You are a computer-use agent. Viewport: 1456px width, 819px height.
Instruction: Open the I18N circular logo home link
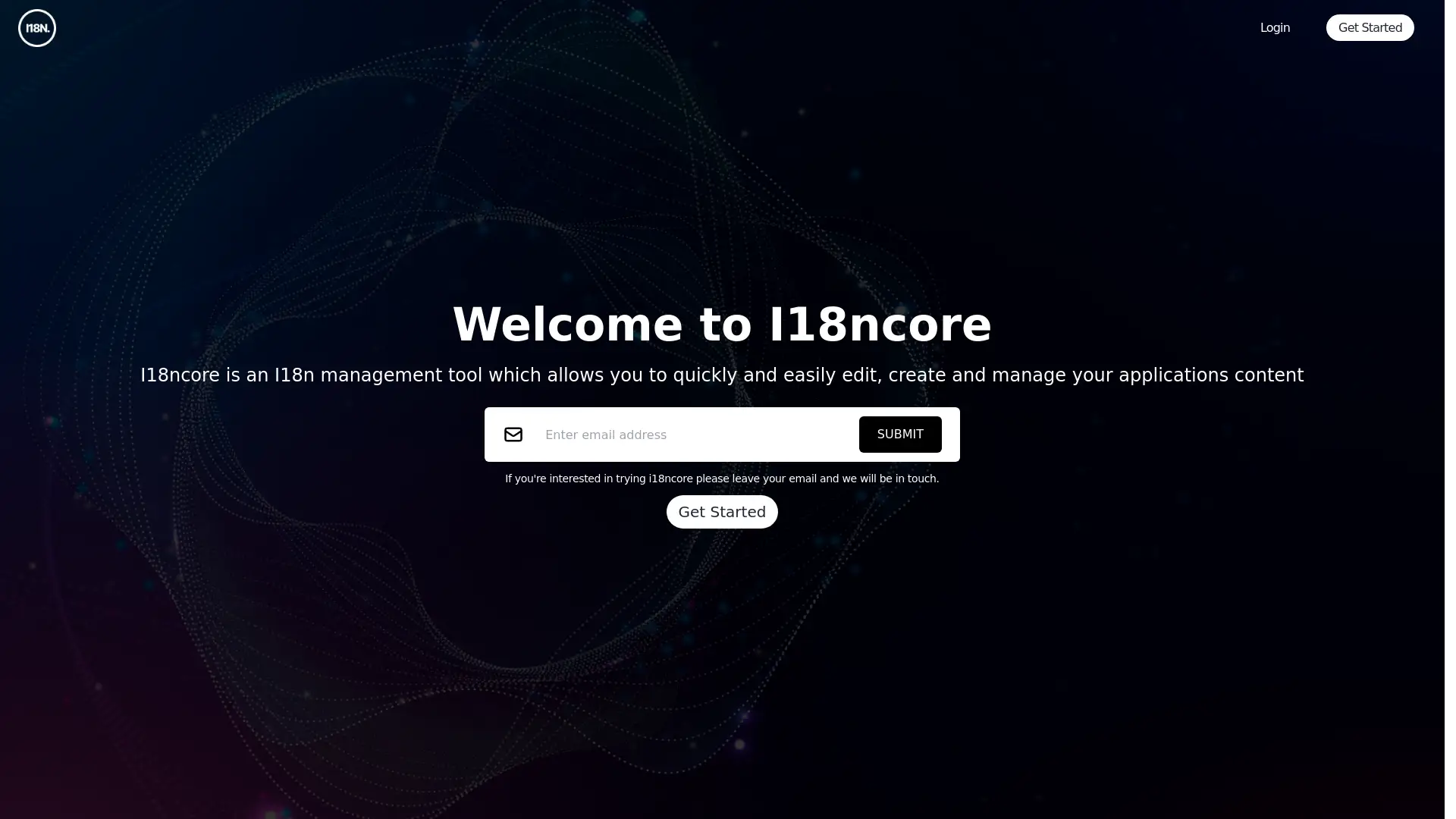(37, 28)
